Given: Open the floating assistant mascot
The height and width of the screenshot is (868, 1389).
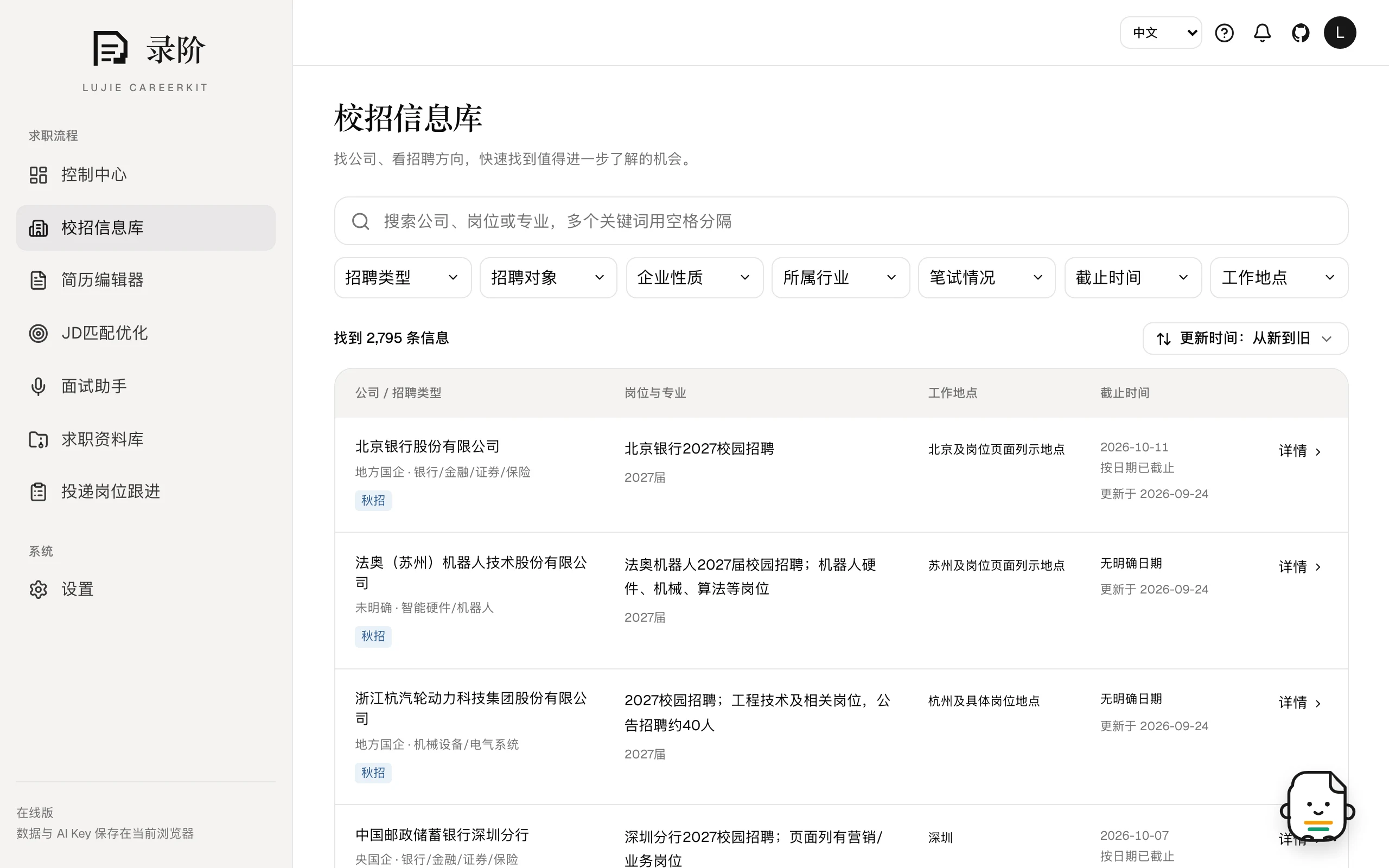Looking at the screenshot, I should 1318,806.
